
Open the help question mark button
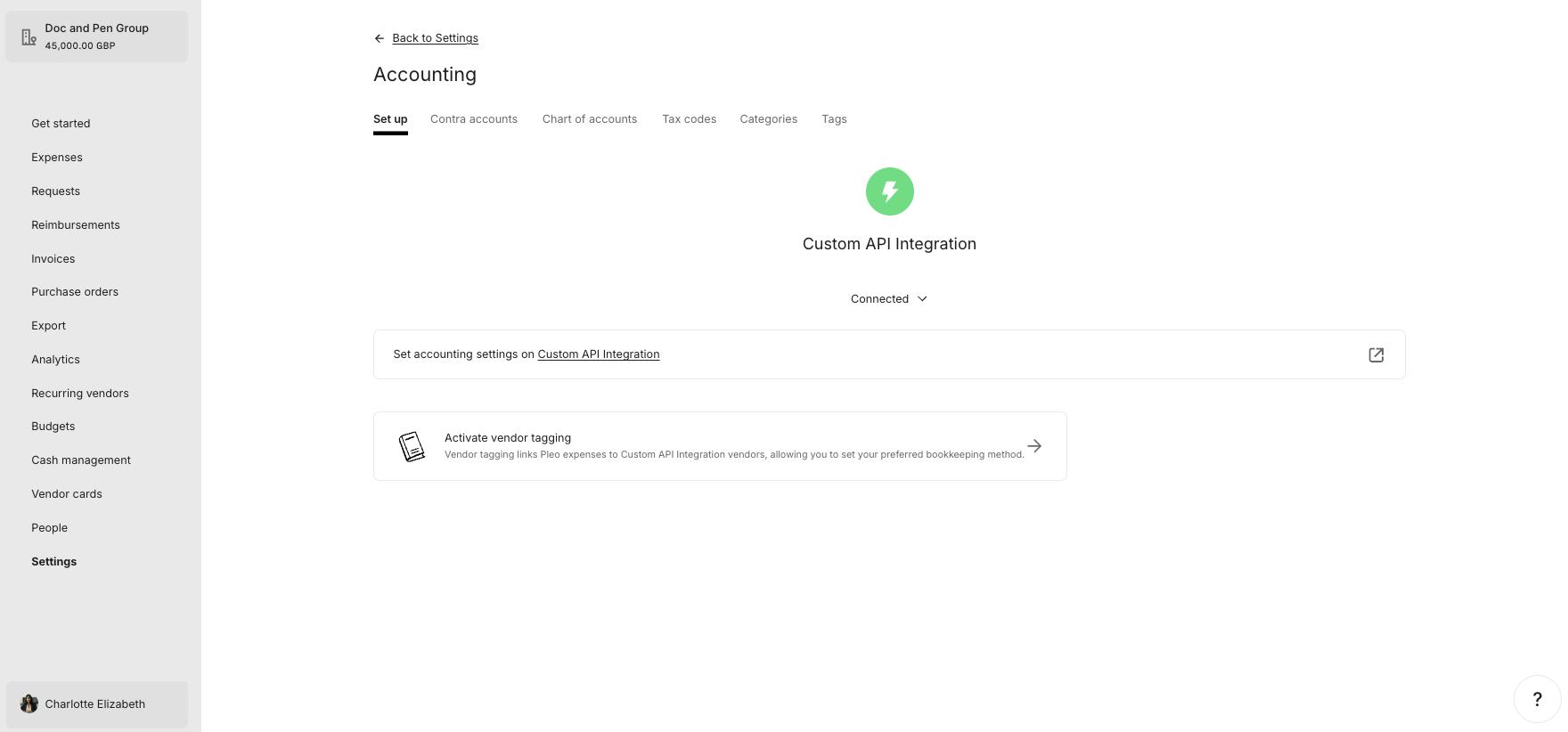1537,699
